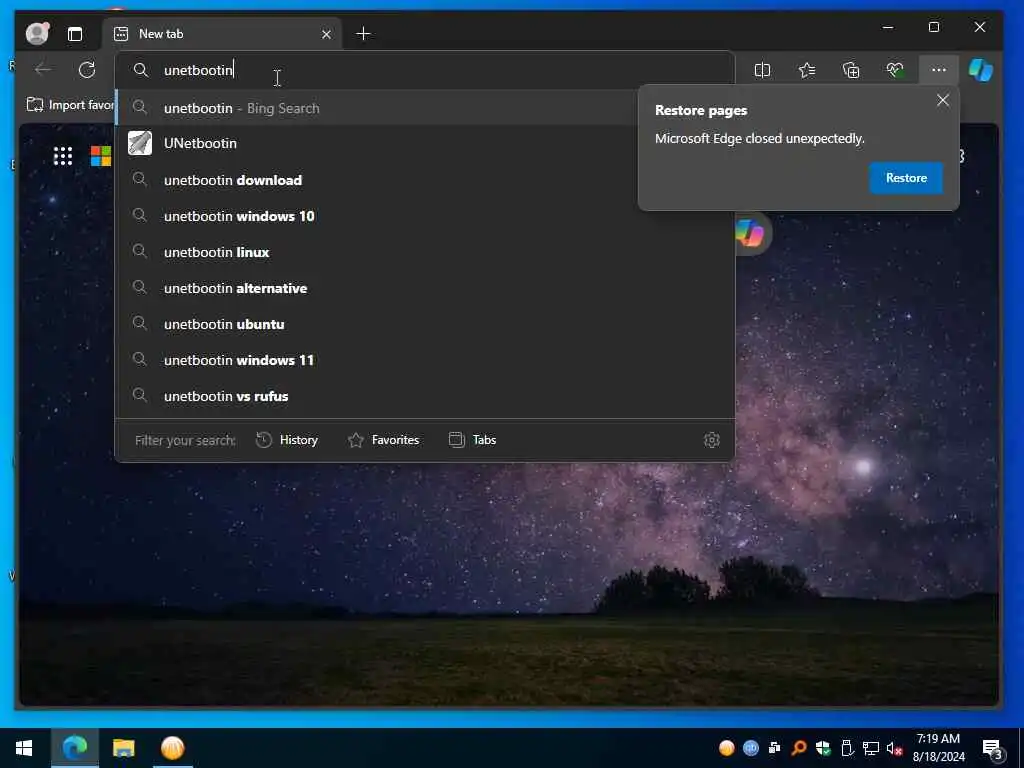Choose 'unetbootin ubuntu' suggestion
Viewport: 1024px width, 768px height.
tap(424, 324)
